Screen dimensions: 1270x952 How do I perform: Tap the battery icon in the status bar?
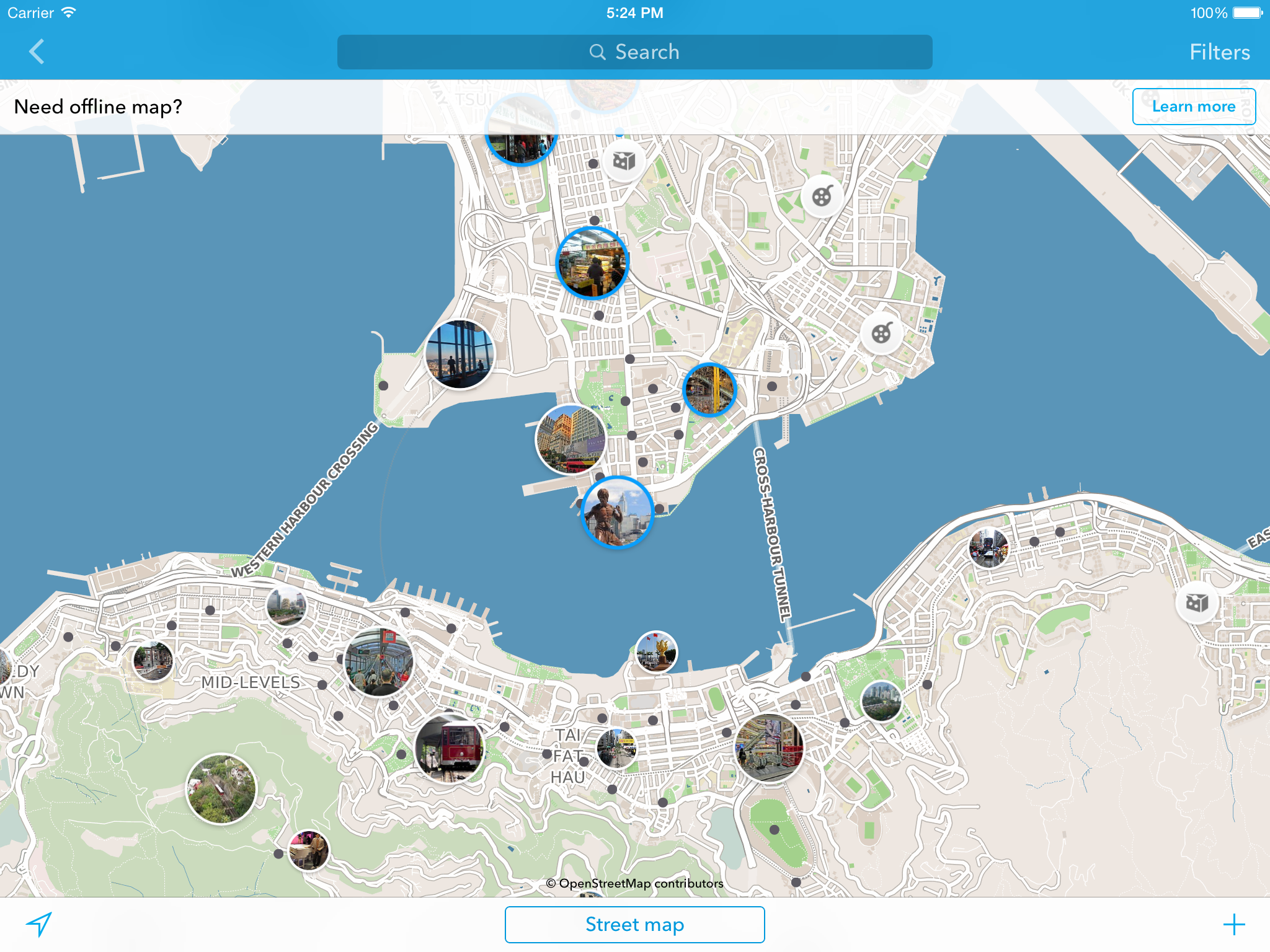click(x=1248, y=12)
